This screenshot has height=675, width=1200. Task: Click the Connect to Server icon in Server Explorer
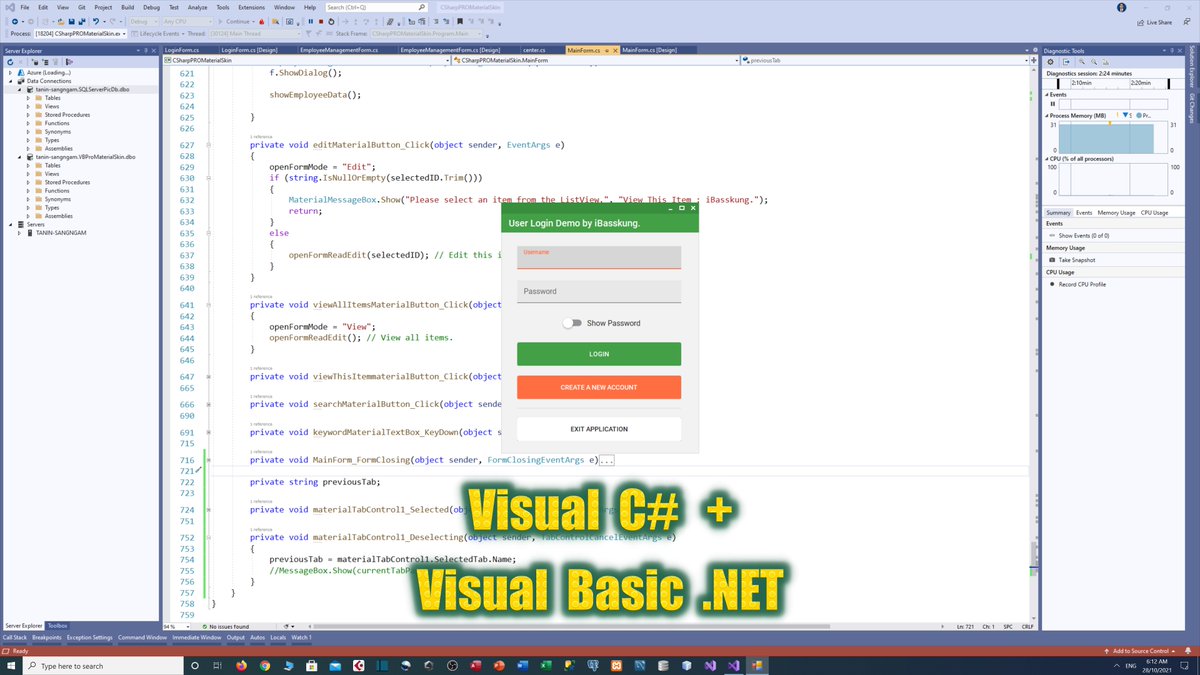coord(46,62)
